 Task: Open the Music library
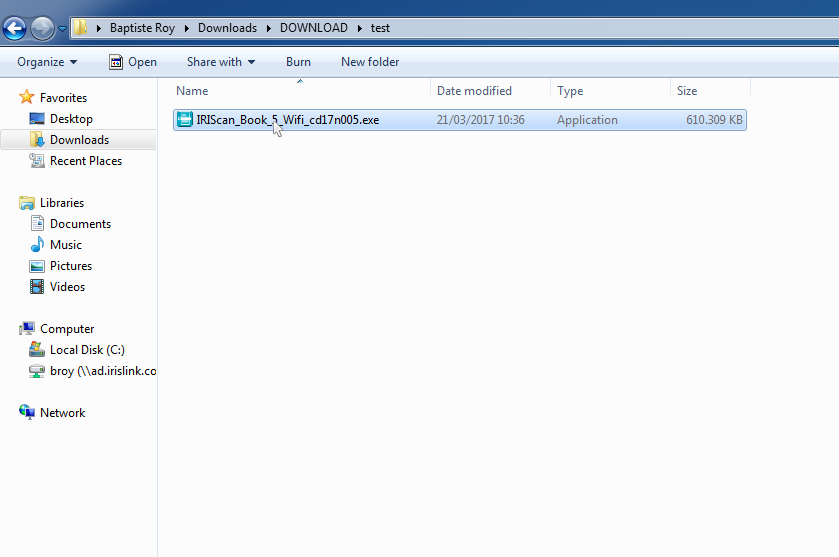tap(66, 245)
